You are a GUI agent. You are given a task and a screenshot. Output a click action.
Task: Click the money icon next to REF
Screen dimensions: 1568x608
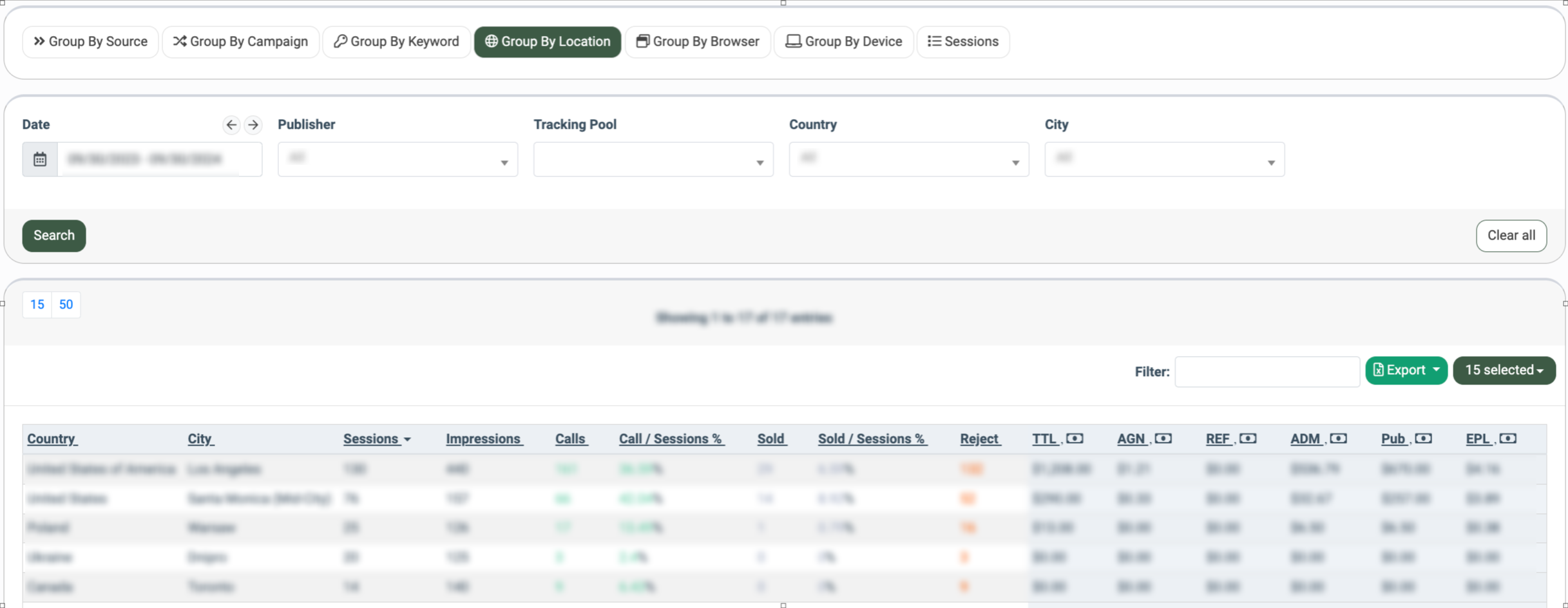(1248, 439)
